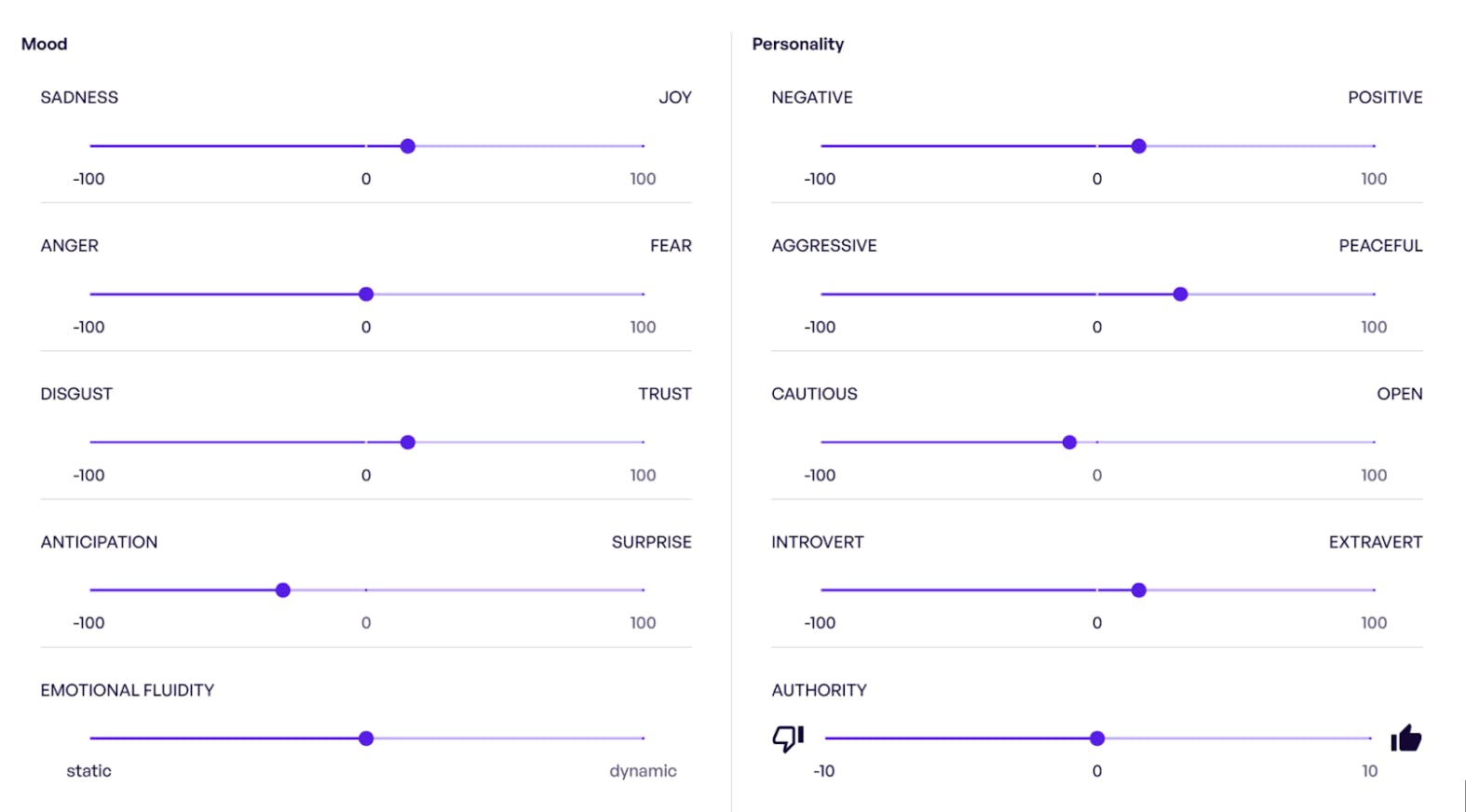1466x812 pixels.
Task: Click the 'dynamic' end label of Emotional Fluidity
Action: 643,771
